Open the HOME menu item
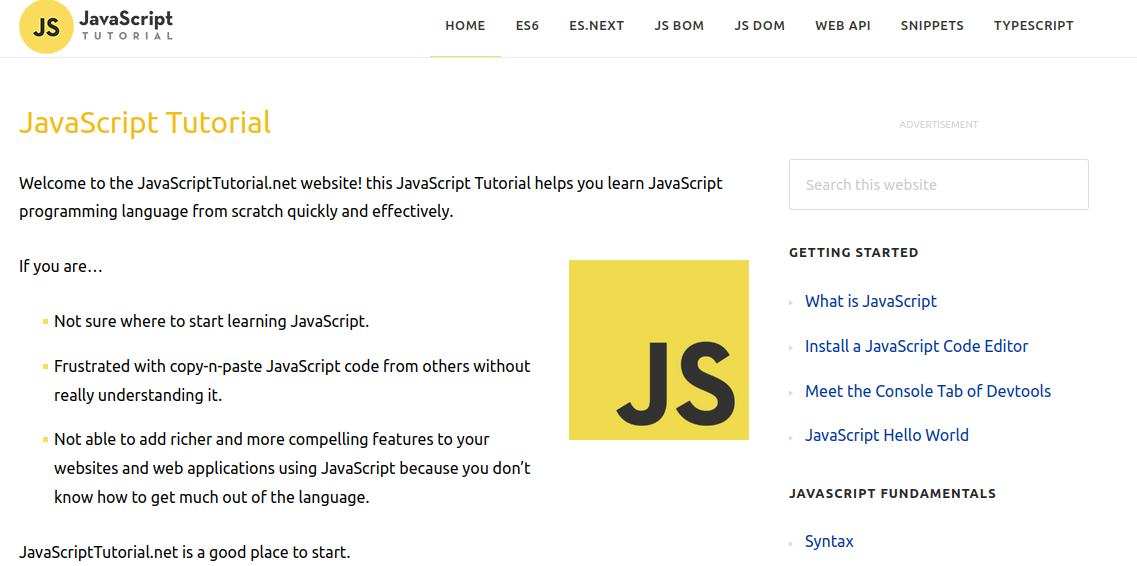This screenshot has height=566, width=1137. click(465, 26)
